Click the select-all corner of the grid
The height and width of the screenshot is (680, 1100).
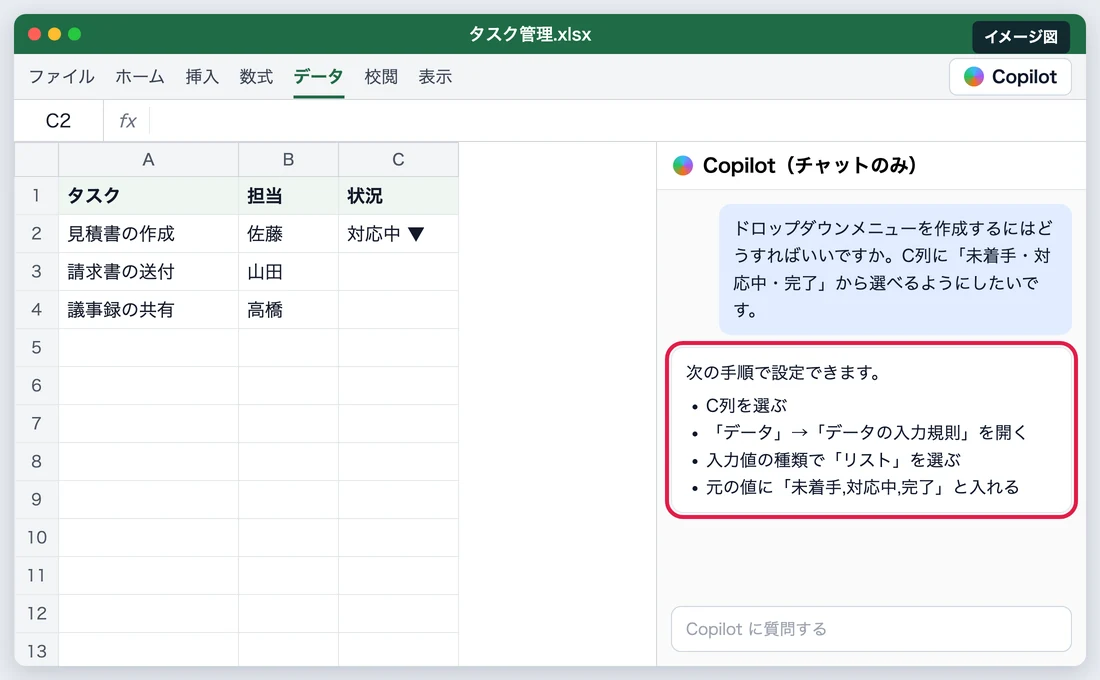[x=36, y=159]
